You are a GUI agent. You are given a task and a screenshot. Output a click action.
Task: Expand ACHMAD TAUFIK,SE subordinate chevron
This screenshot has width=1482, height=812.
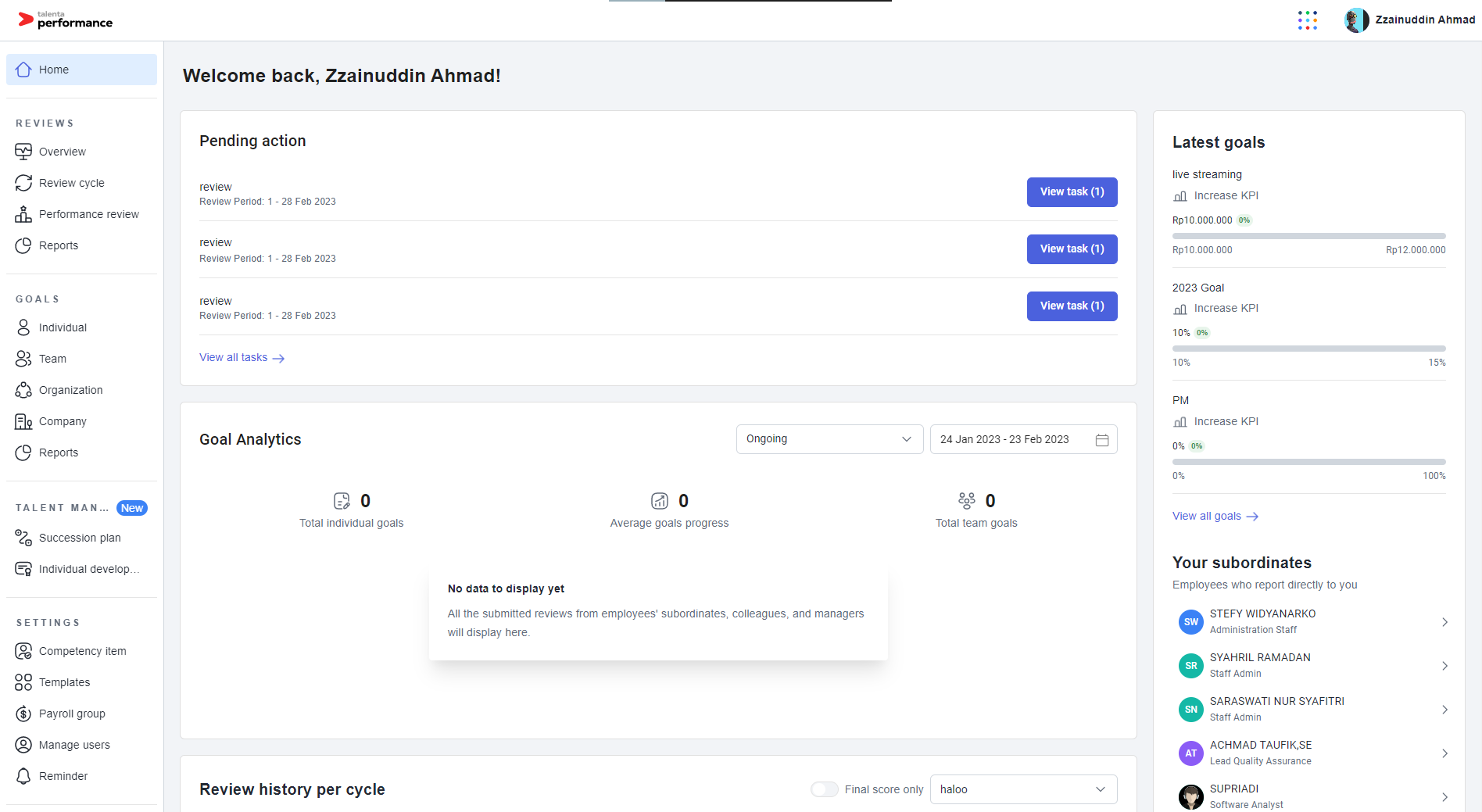[1444, 753]
